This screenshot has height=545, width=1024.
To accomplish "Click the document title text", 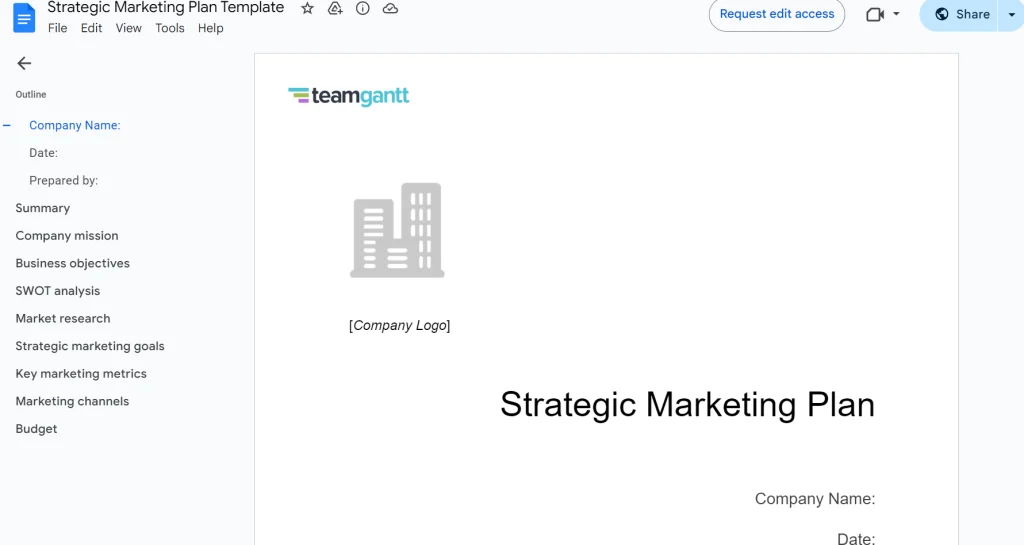I will [x=166, y=8].
